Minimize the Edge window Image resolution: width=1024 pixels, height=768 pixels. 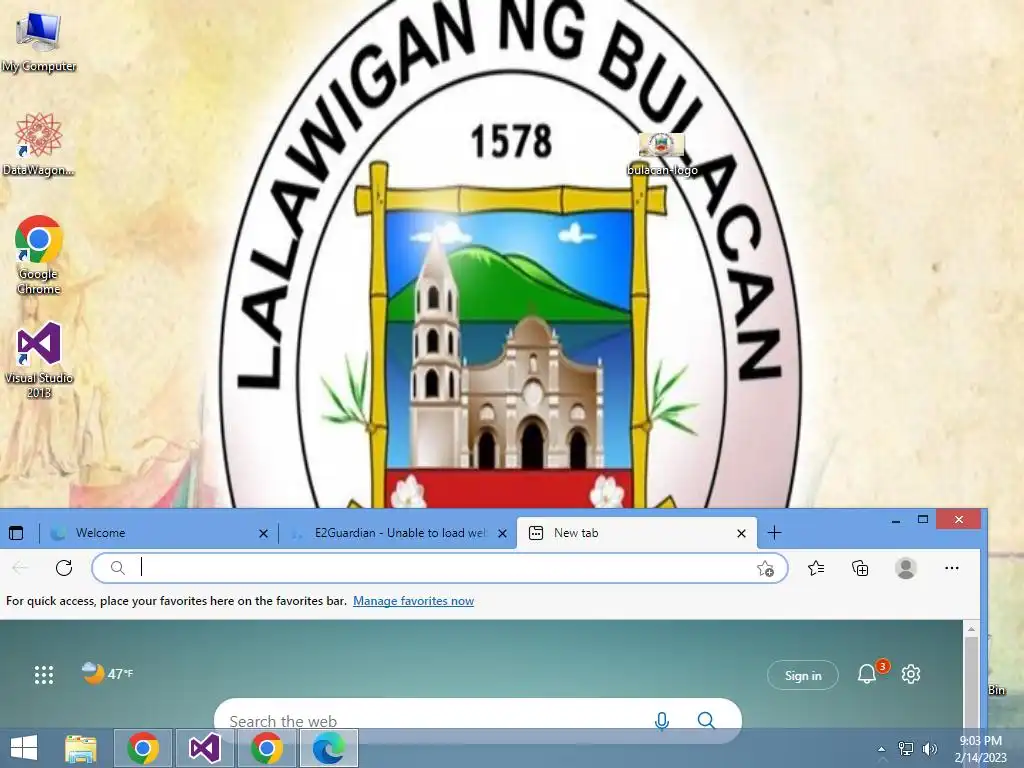[896, 520]
